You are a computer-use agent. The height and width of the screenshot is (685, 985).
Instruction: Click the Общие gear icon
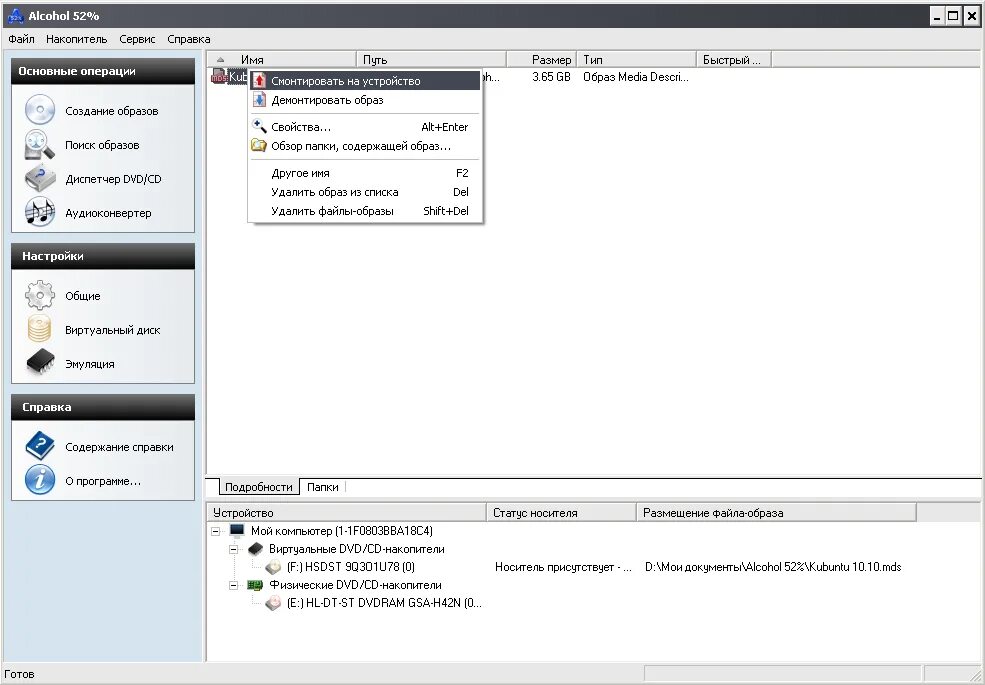(x=40, y=295)
